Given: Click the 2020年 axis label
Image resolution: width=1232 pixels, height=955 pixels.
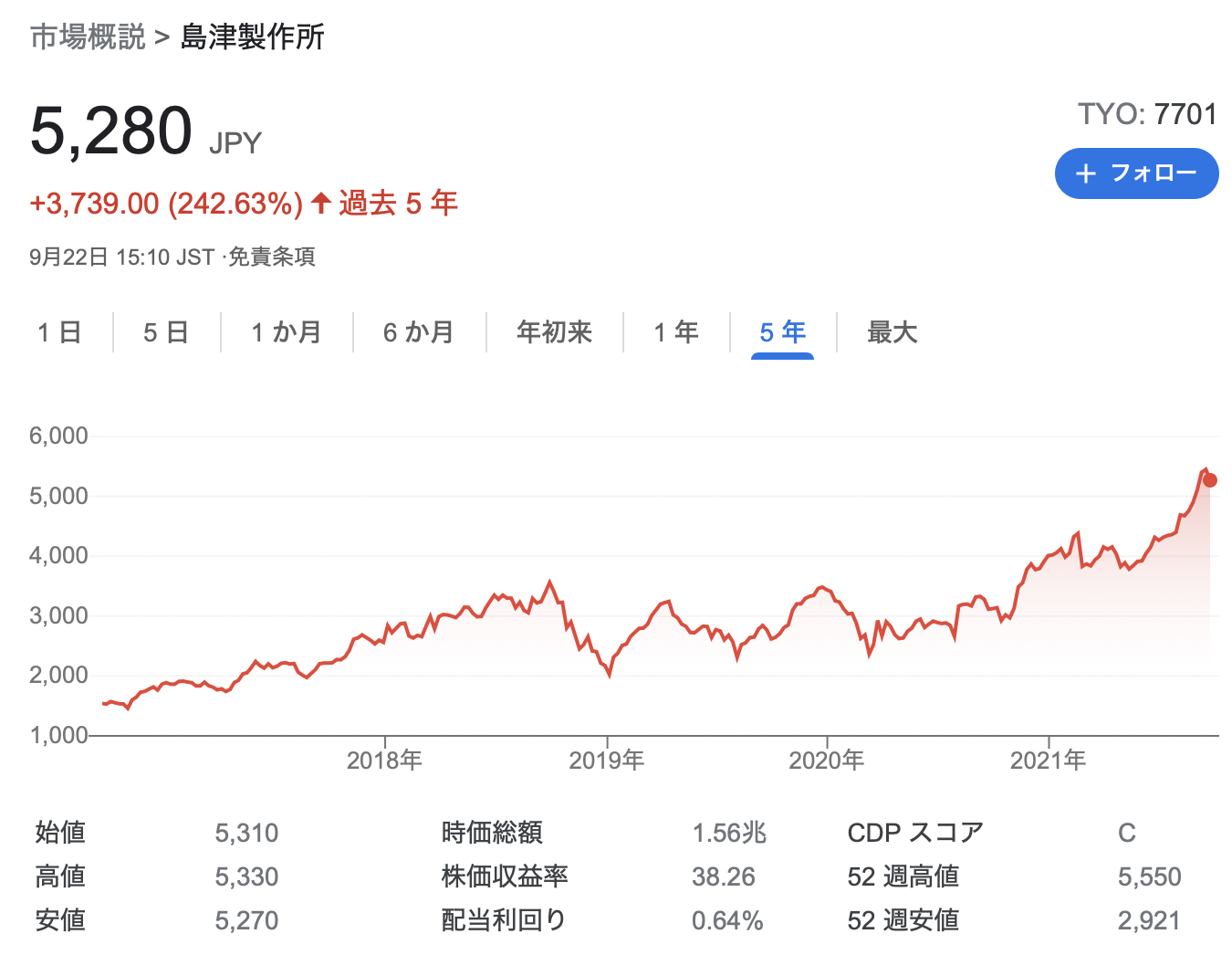Looking at the screenshot, I should (827, 760).
